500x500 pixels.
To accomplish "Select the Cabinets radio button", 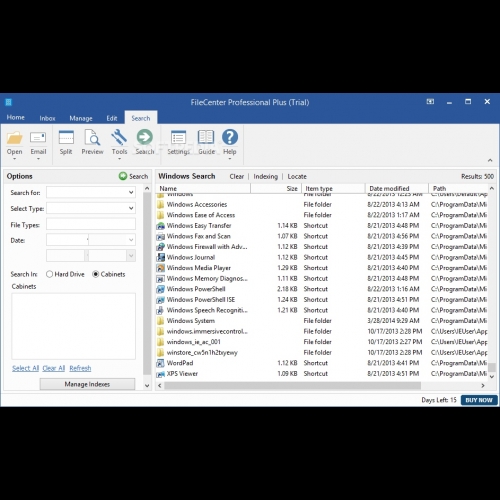I will tap(95, 274).
